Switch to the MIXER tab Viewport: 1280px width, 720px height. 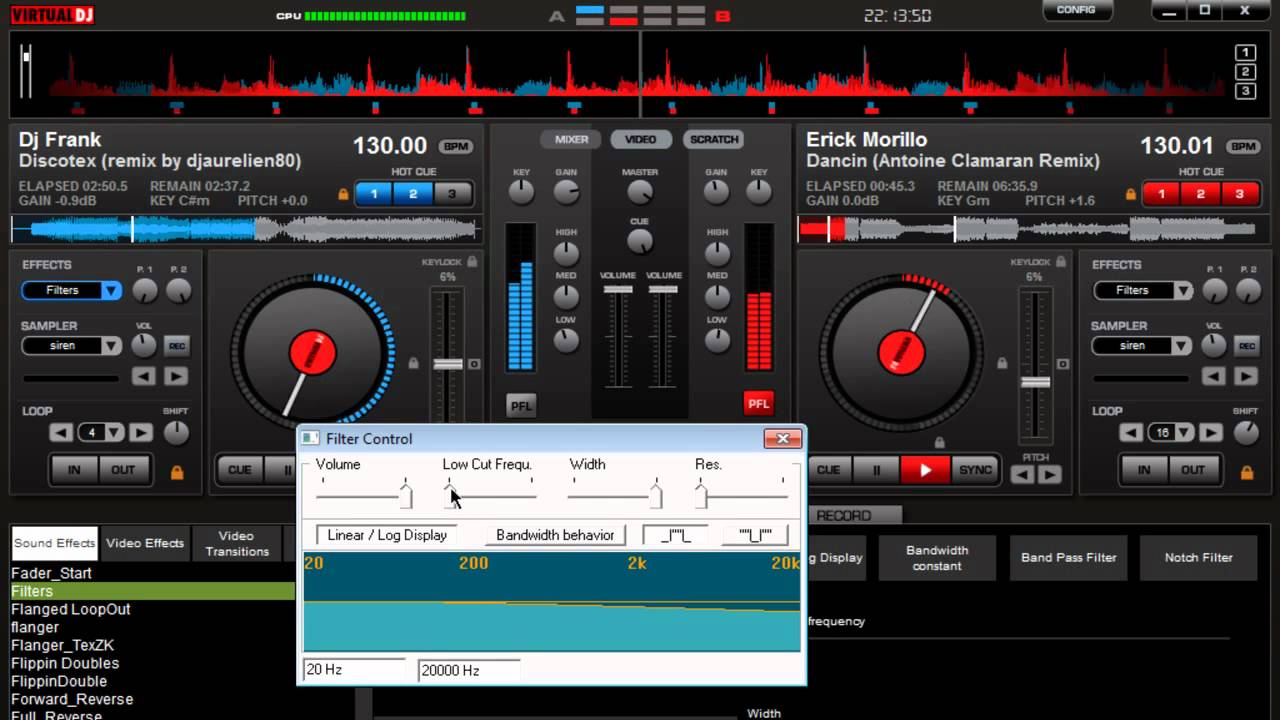[572, 139]
